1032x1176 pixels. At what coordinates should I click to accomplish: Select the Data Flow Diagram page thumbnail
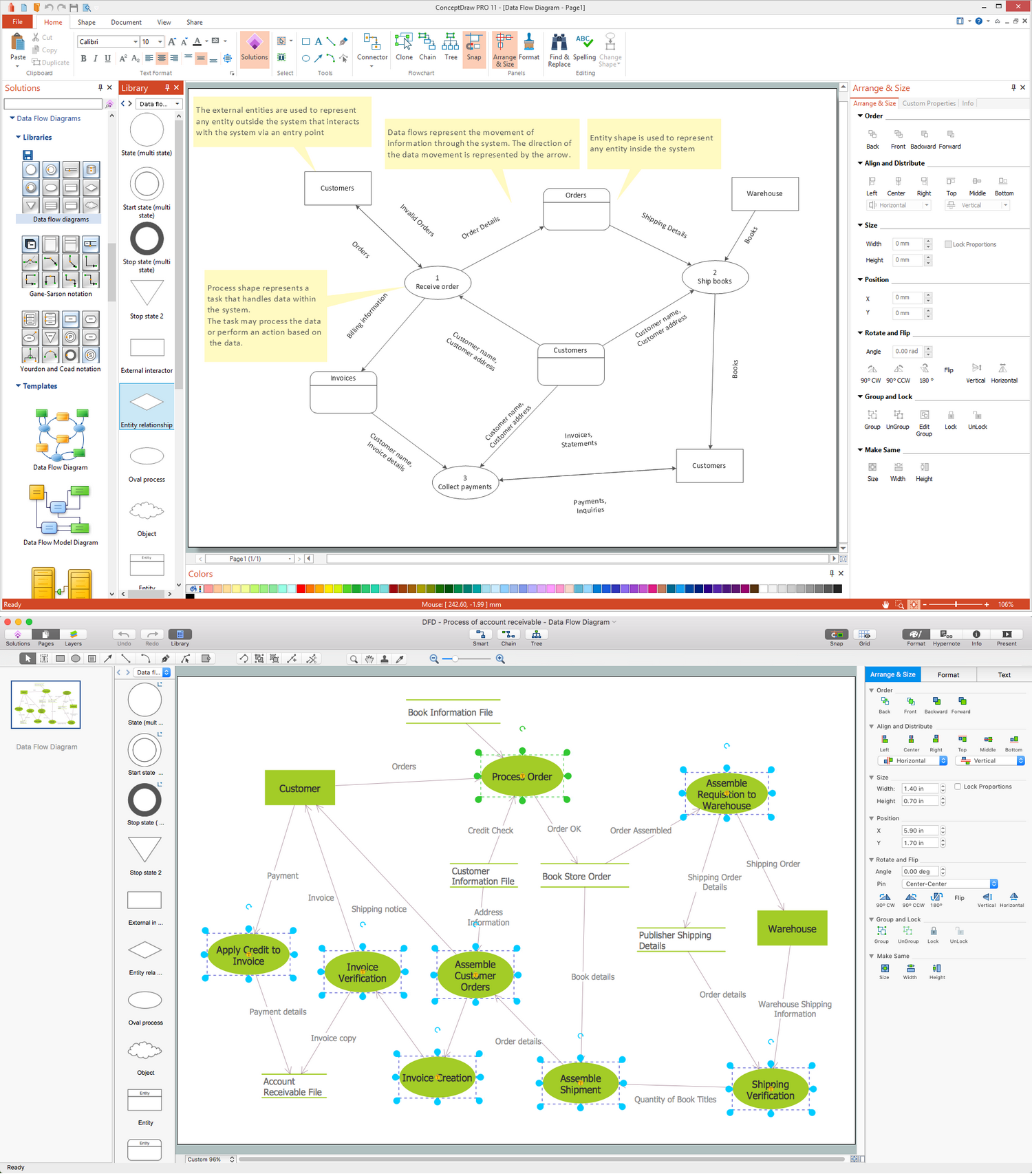(x=46, y=705)
